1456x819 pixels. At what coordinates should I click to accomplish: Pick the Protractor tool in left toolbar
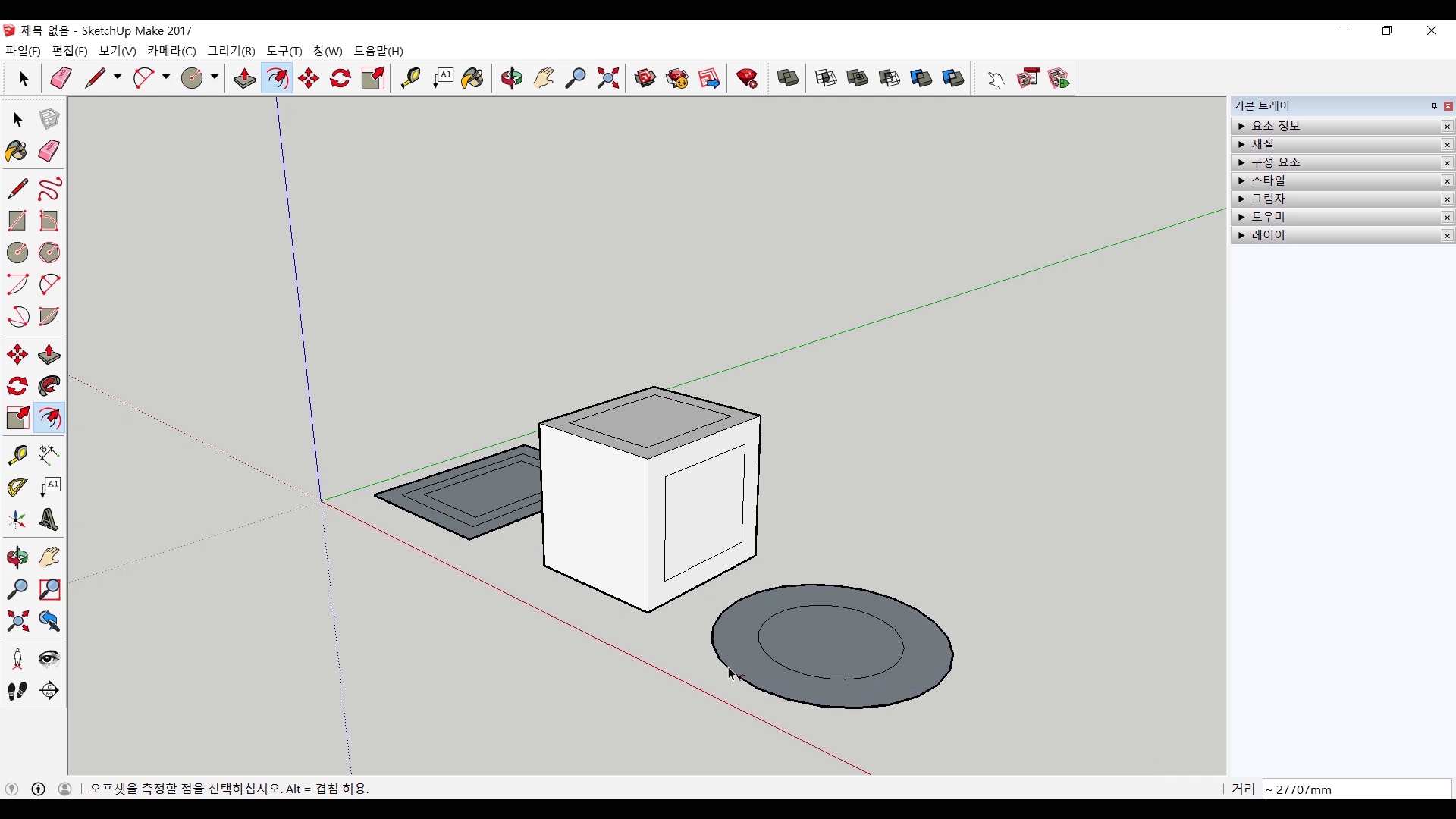click(17, 487)
